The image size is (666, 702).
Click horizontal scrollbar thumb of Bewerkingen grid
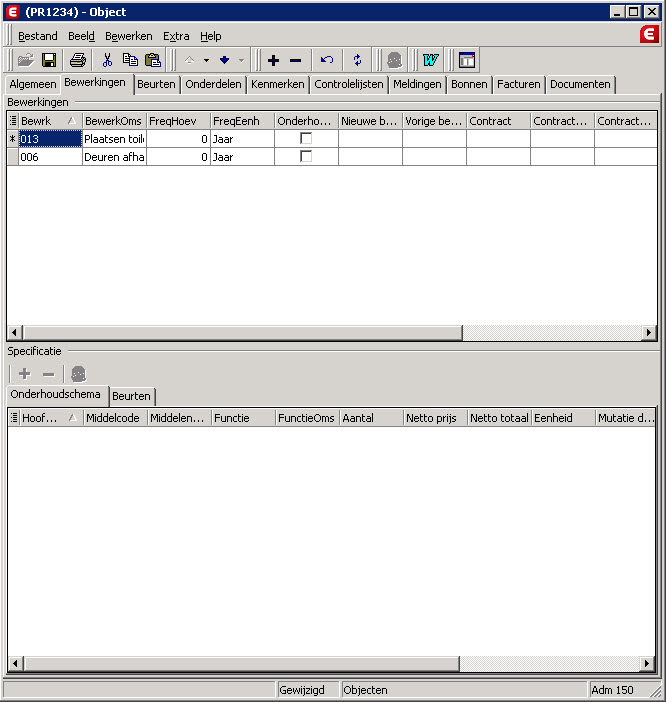click(x=243, y=333)
